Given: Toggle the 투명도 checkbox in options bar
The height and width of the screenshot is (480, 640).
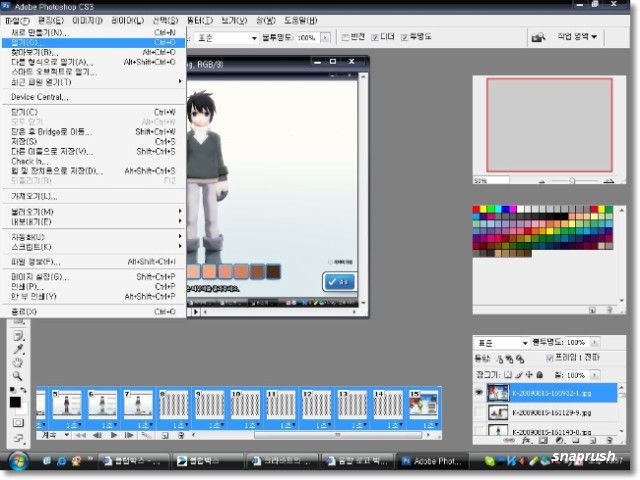Looking at the screenshot, I should click(x=404, y=38).
